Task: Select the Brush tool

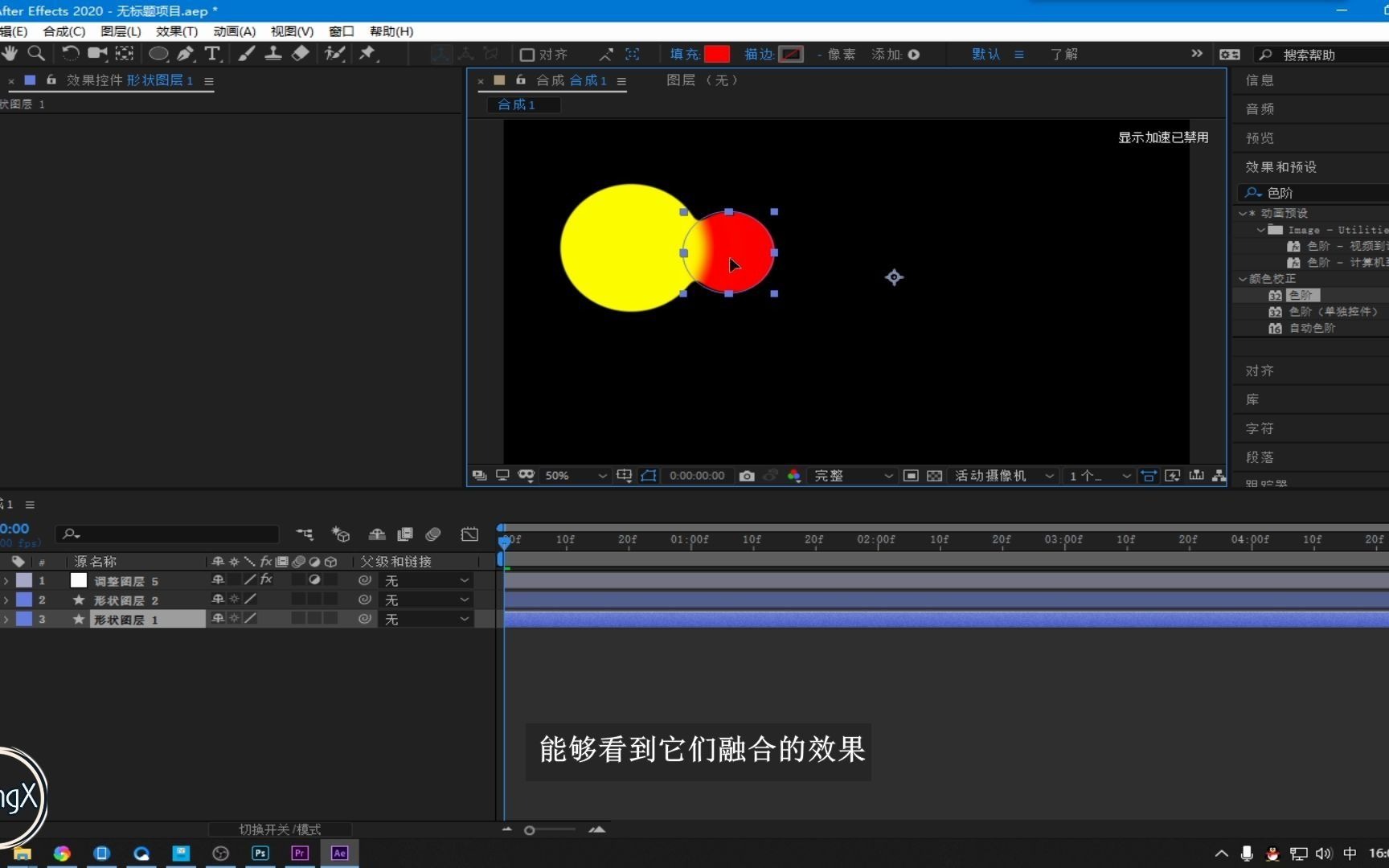Action: pyautogui.click(x=247, y=54)
